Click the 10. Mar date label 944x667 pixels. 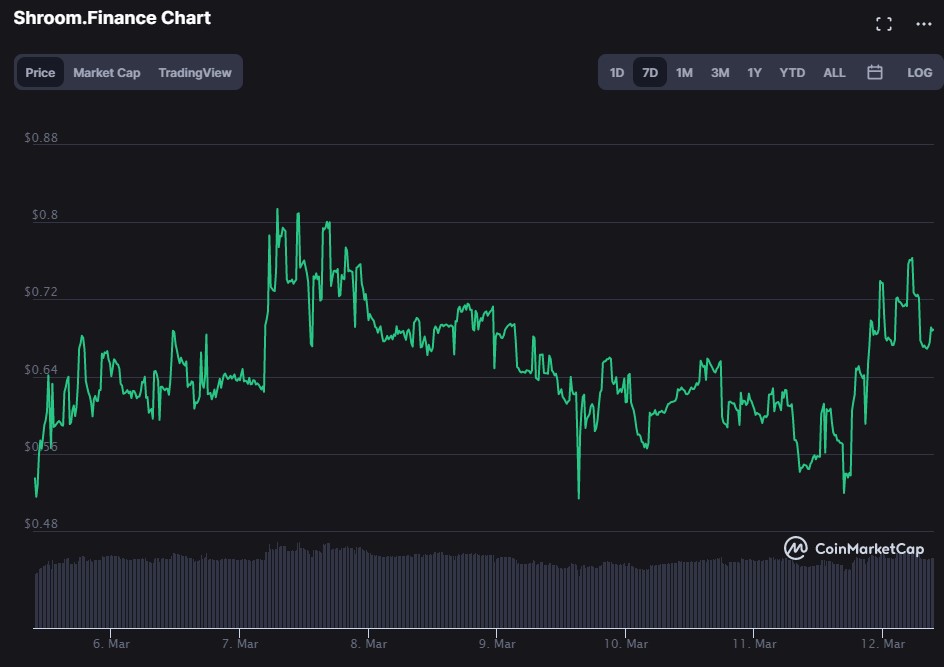click(x=626, y=644)
